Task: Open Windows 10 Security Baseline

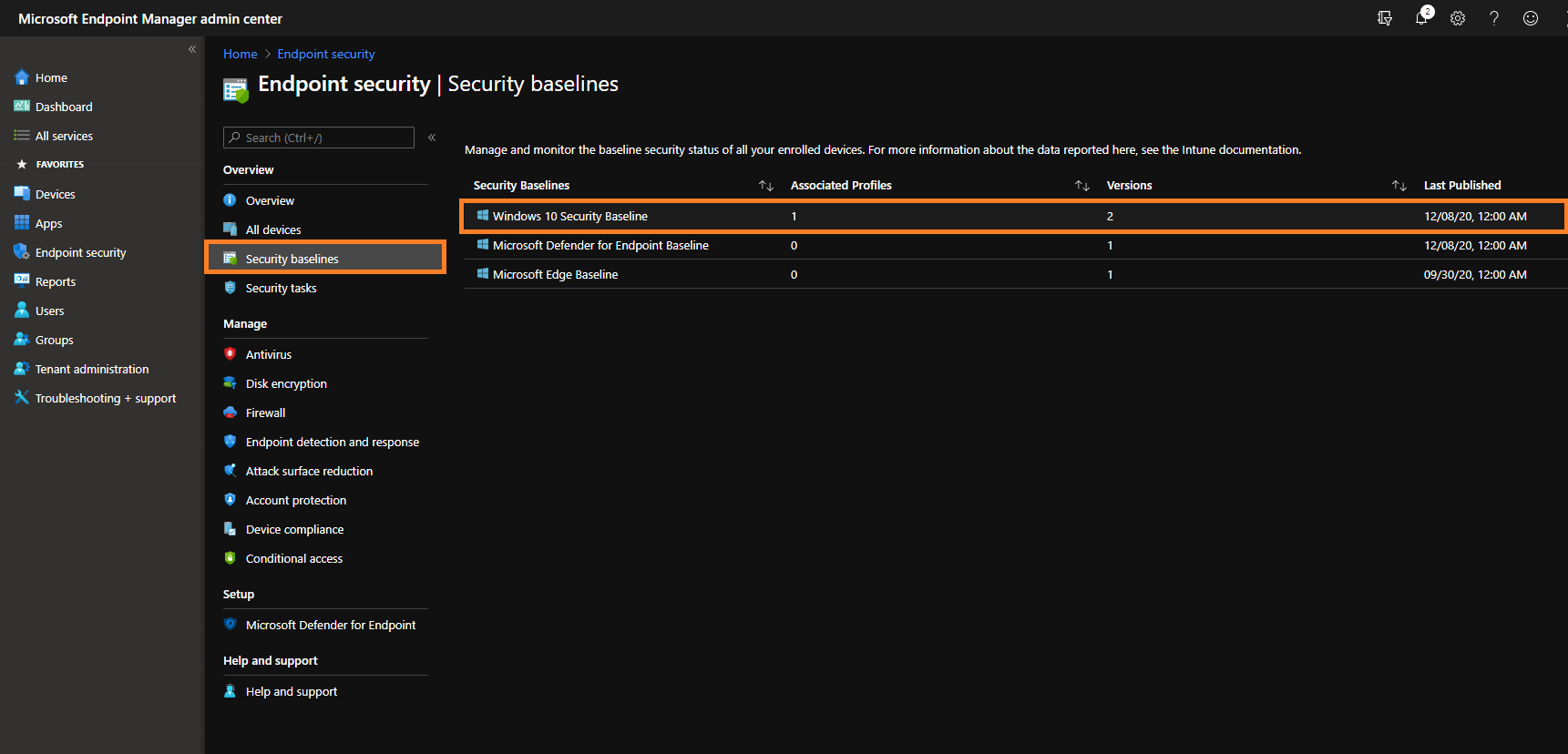Action: (x=570, y=216)
